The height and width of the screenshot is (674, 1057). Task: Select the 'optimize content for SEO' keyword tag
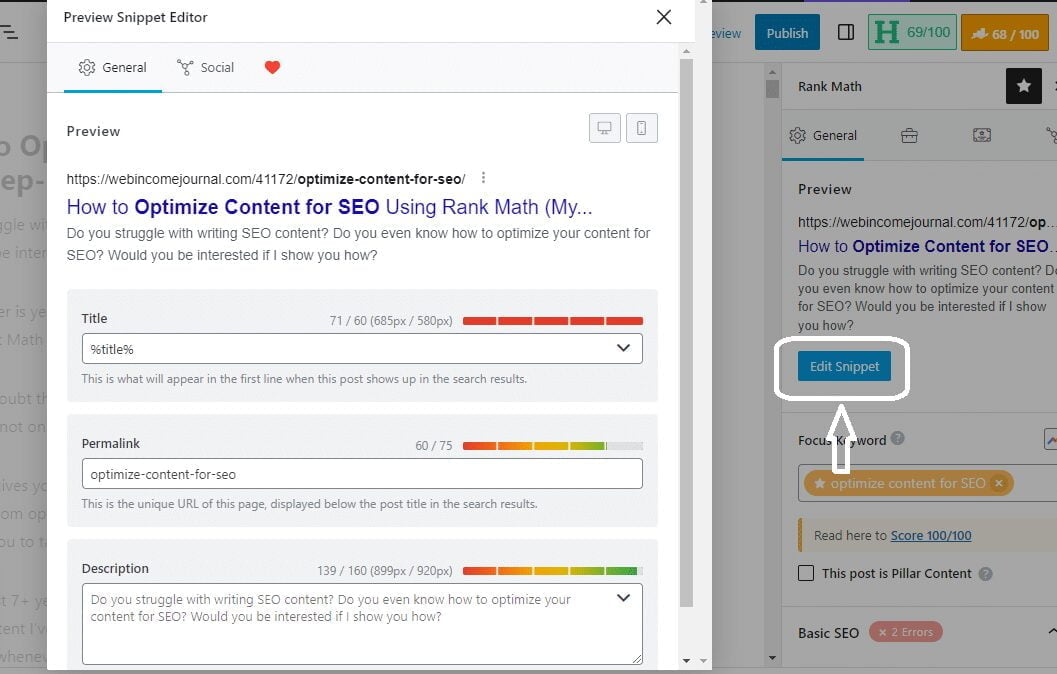tap(908, 483)
